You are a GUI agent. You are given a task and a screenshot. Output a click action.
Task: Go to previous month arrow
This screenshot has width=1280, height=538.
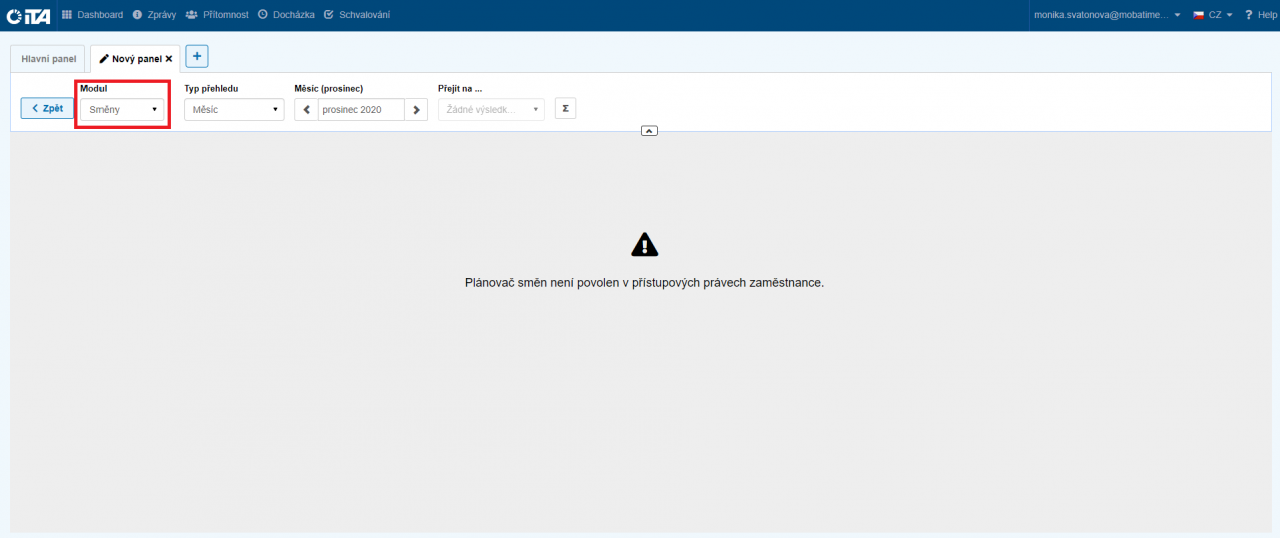(307, 109)
